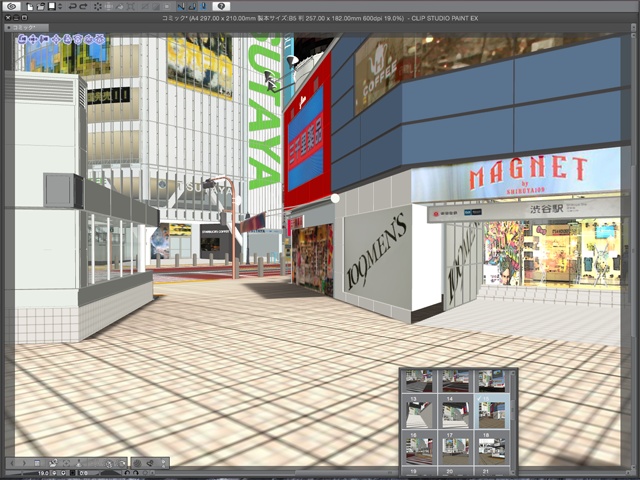
Task: Select camera angle thumbnail 18
Action: [x=491, y=448]
